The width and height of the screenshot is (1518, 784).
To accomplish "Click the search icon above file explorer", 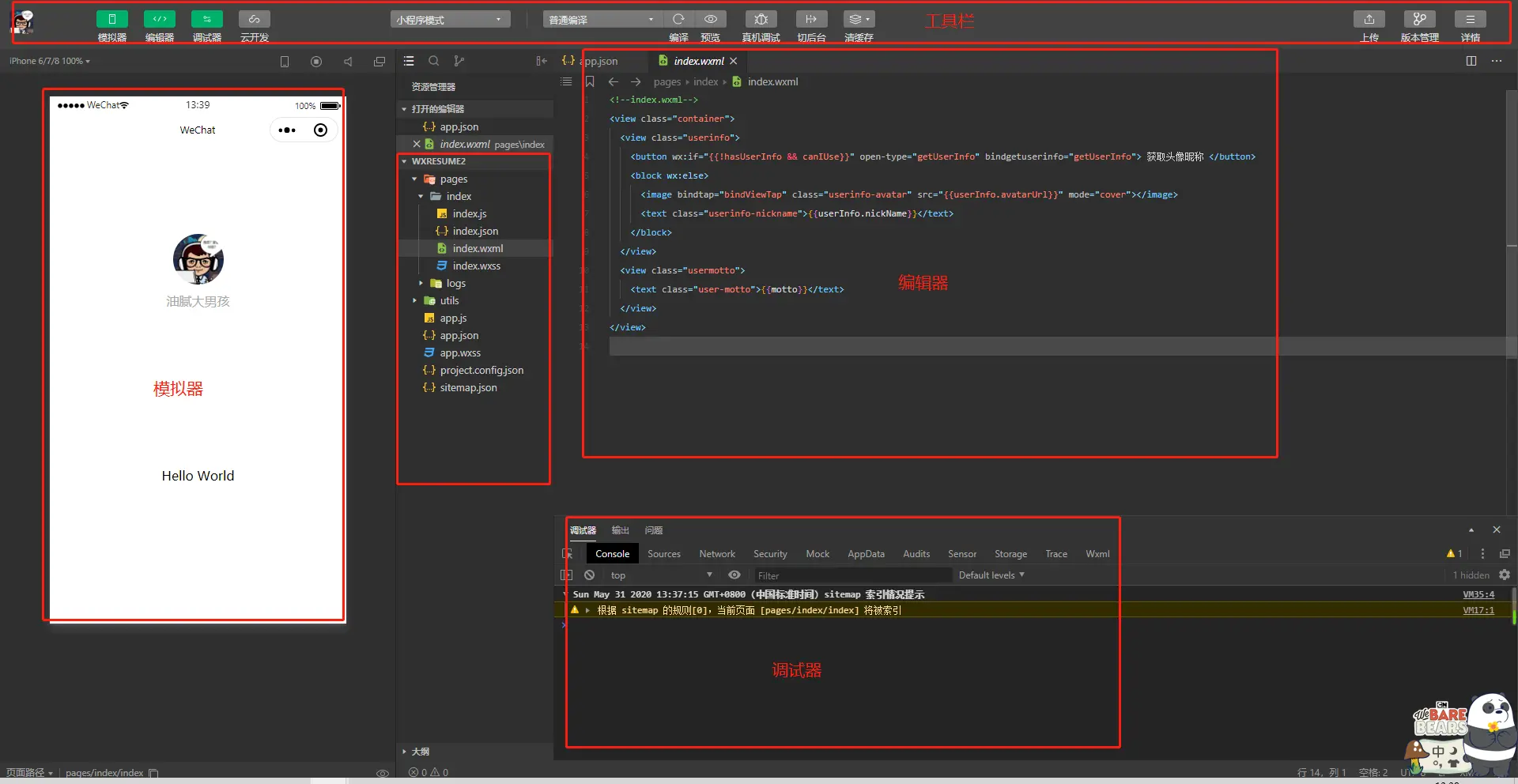I will [x=433, y=61].
